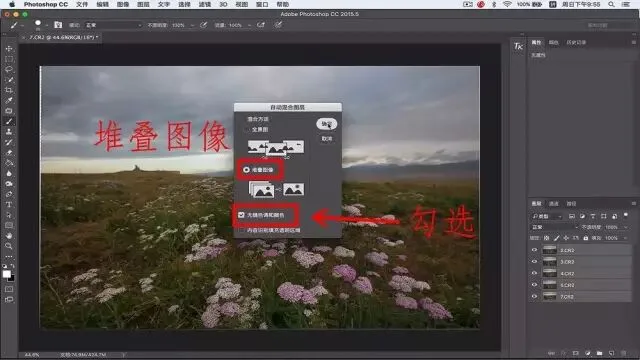Screen dimensions: 640x360
Task: Click the background color swatch
Action: click(x=11, y=278)
